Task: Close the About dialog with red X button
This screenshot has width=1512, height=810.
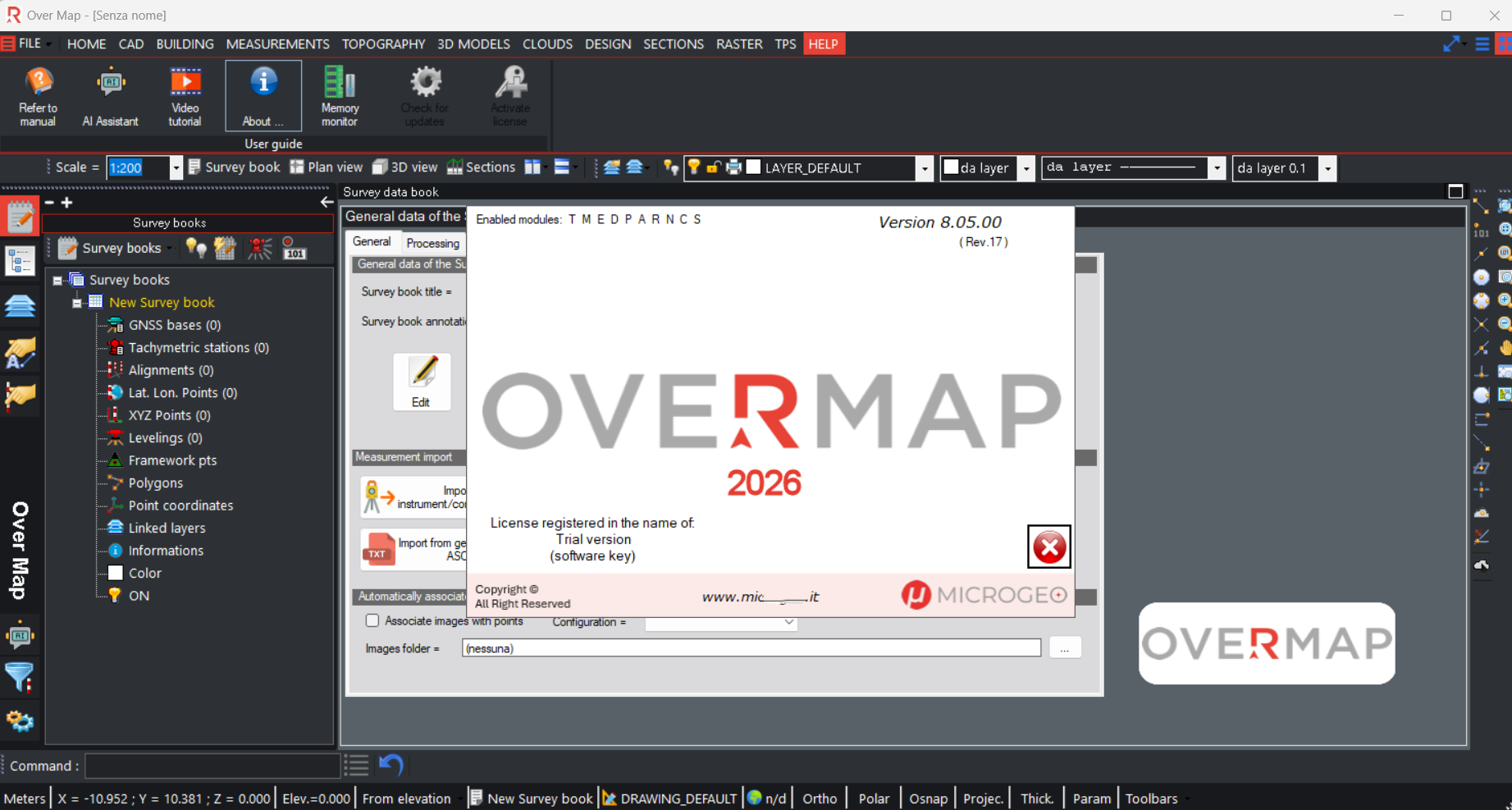Action: [x=1049, y=547]
